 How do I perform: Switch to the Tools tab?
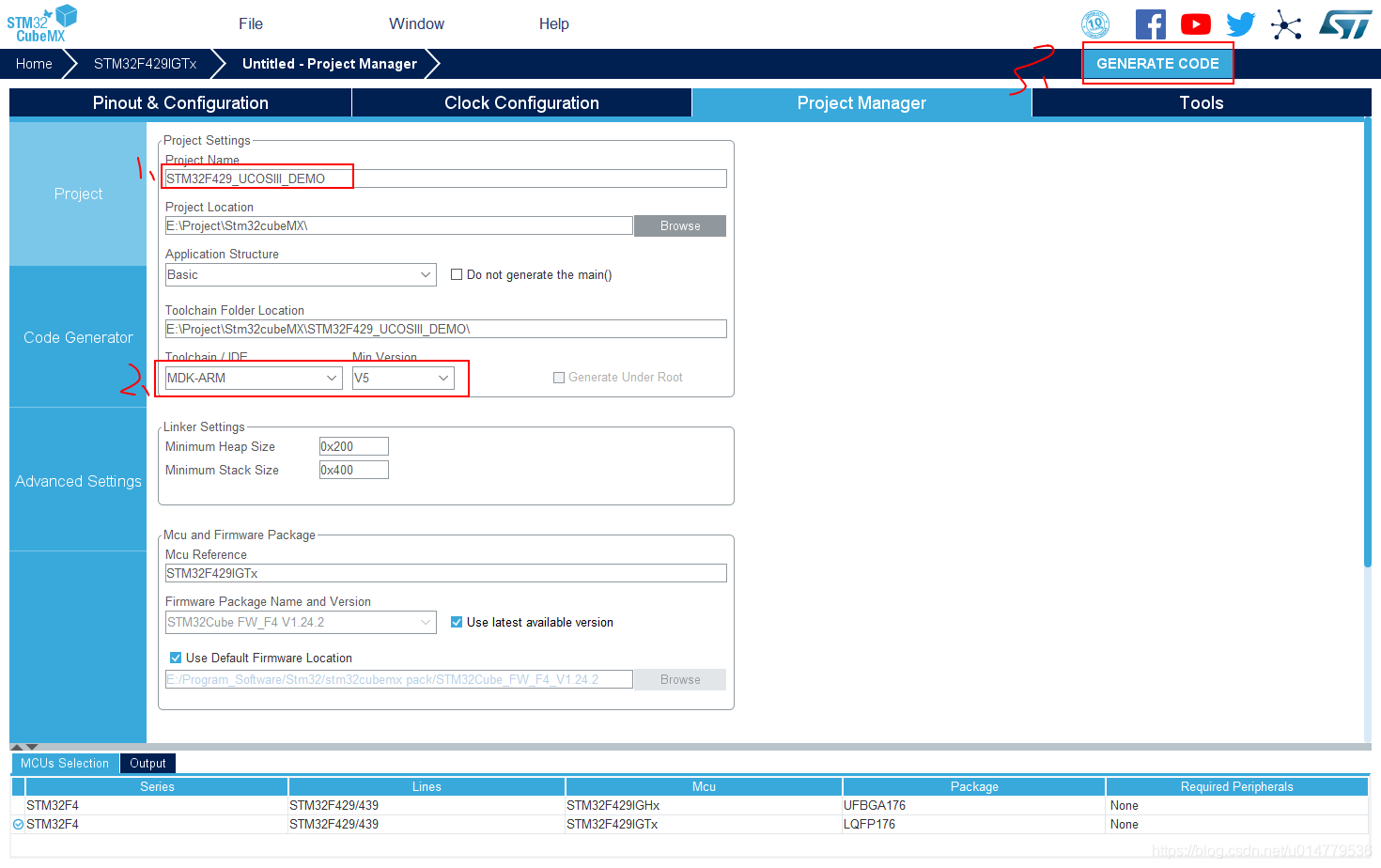(1202, 103)
